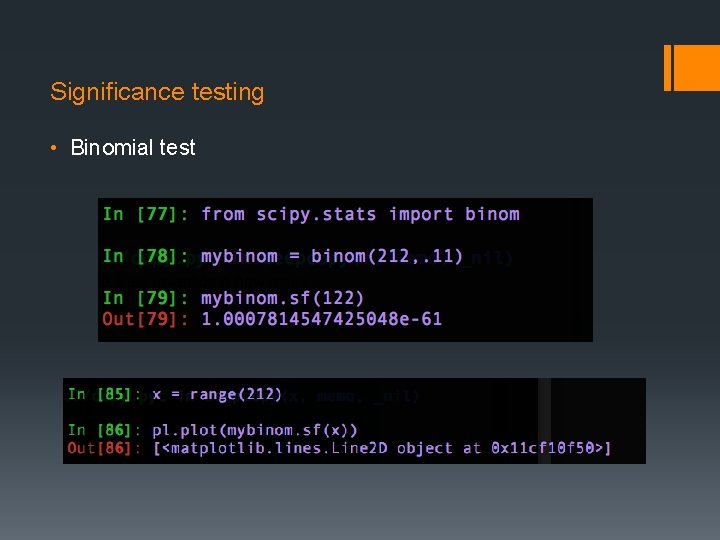The width and height of the screenshot is (720, 540).
Task: Click the 'In [86]:' prompt label
Action: coord(105,429)
